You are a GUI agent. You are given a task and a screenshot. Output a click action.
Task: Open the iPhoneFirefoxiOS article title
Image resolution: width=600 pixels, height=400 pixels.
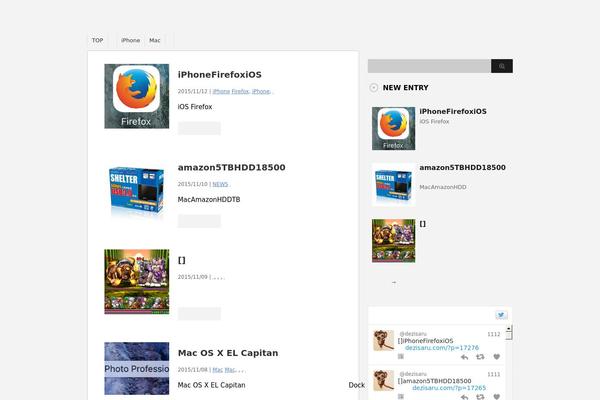[x=219, y=75]
